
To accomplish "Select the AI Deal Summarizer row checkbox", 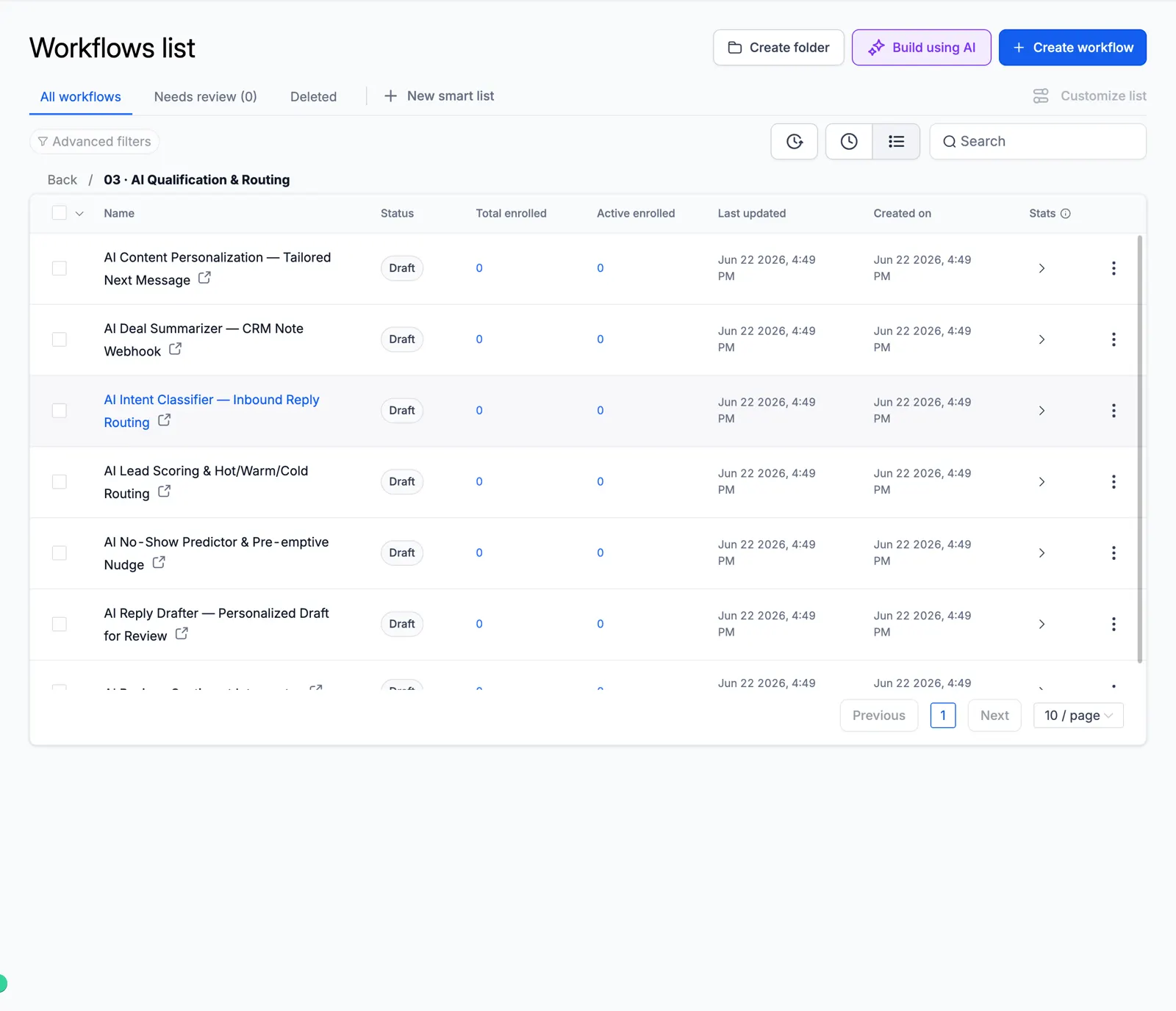I will point(60,339).
